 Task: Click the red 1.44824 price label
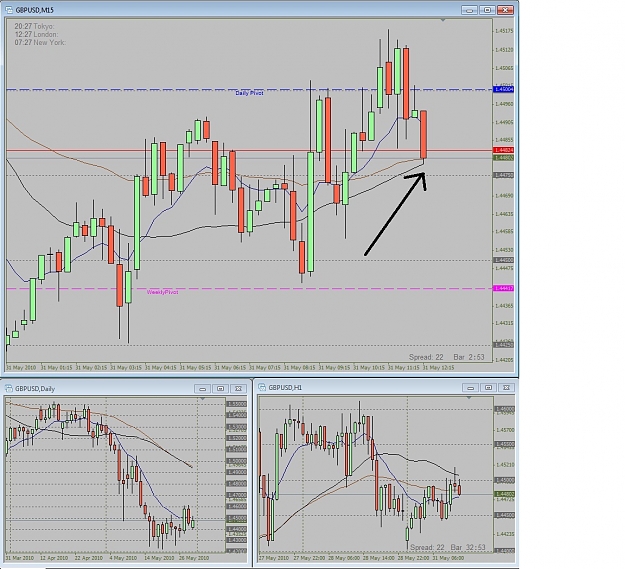[x=504, y=150]
